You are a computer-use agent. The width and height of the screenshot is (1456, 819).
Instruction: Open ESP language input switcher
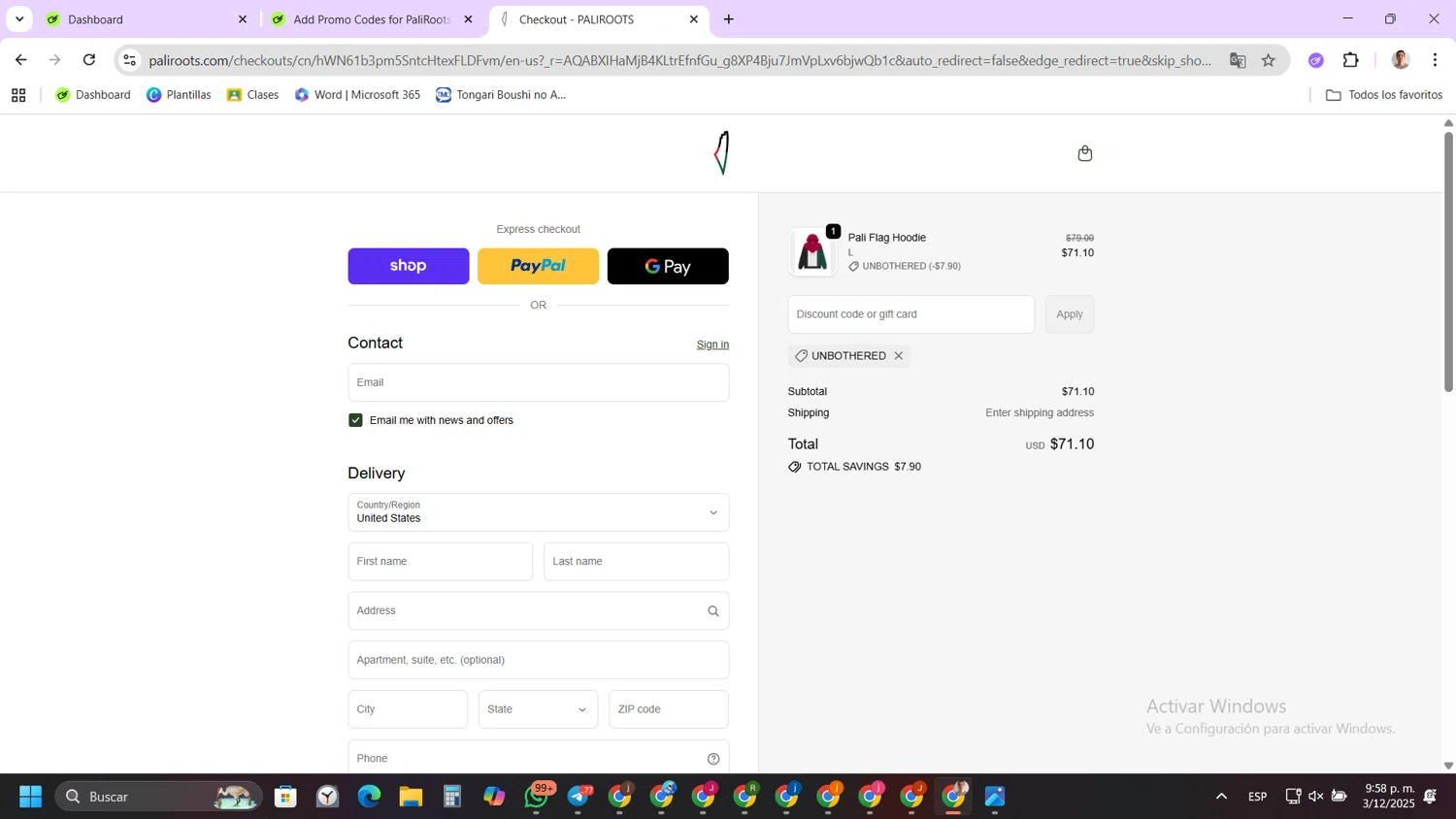tap(1257, 797)
